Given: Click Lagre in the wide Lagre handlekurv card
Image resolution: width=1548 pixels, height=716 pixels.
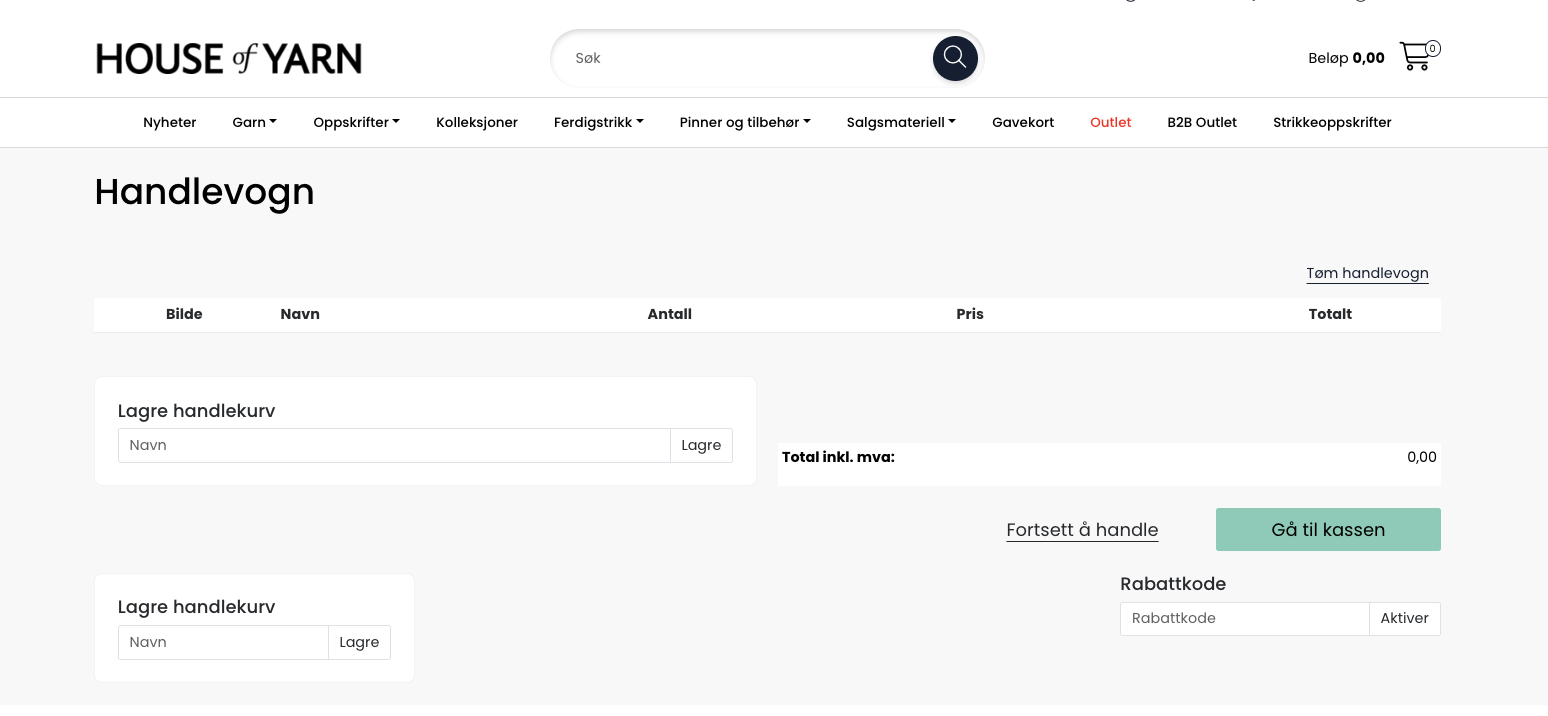Looking at the screenshot, I should [701, 445].
